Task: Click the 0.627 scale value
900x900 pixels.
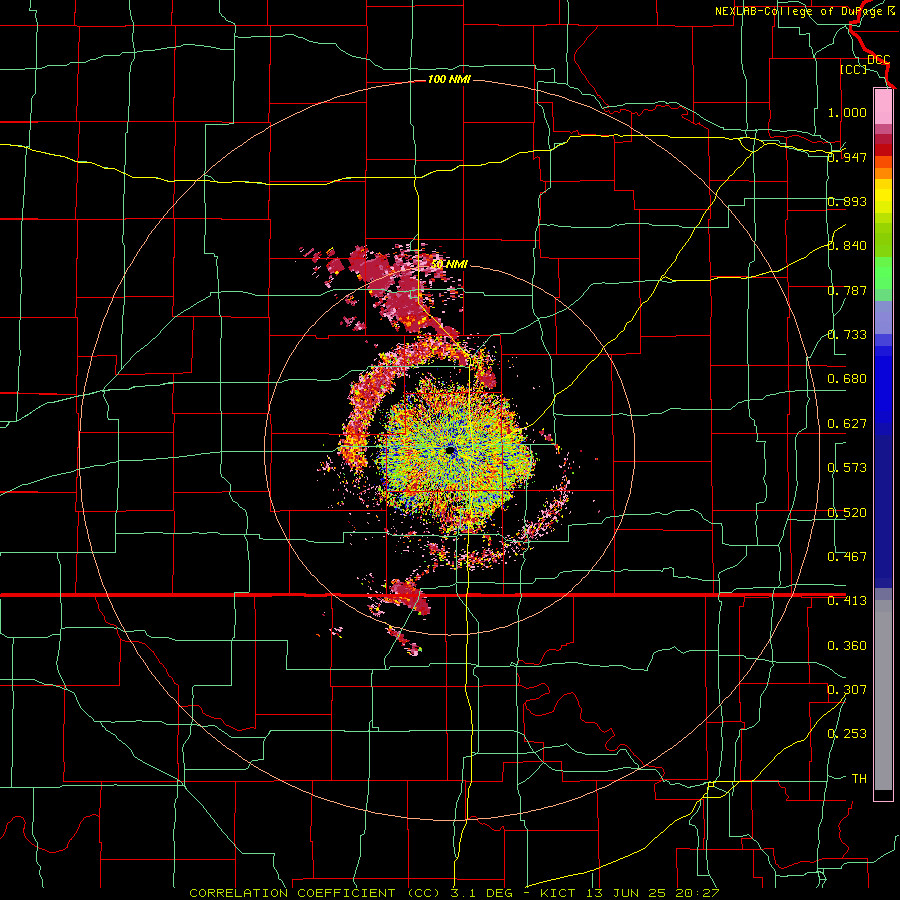Action: tap(847, 424)
